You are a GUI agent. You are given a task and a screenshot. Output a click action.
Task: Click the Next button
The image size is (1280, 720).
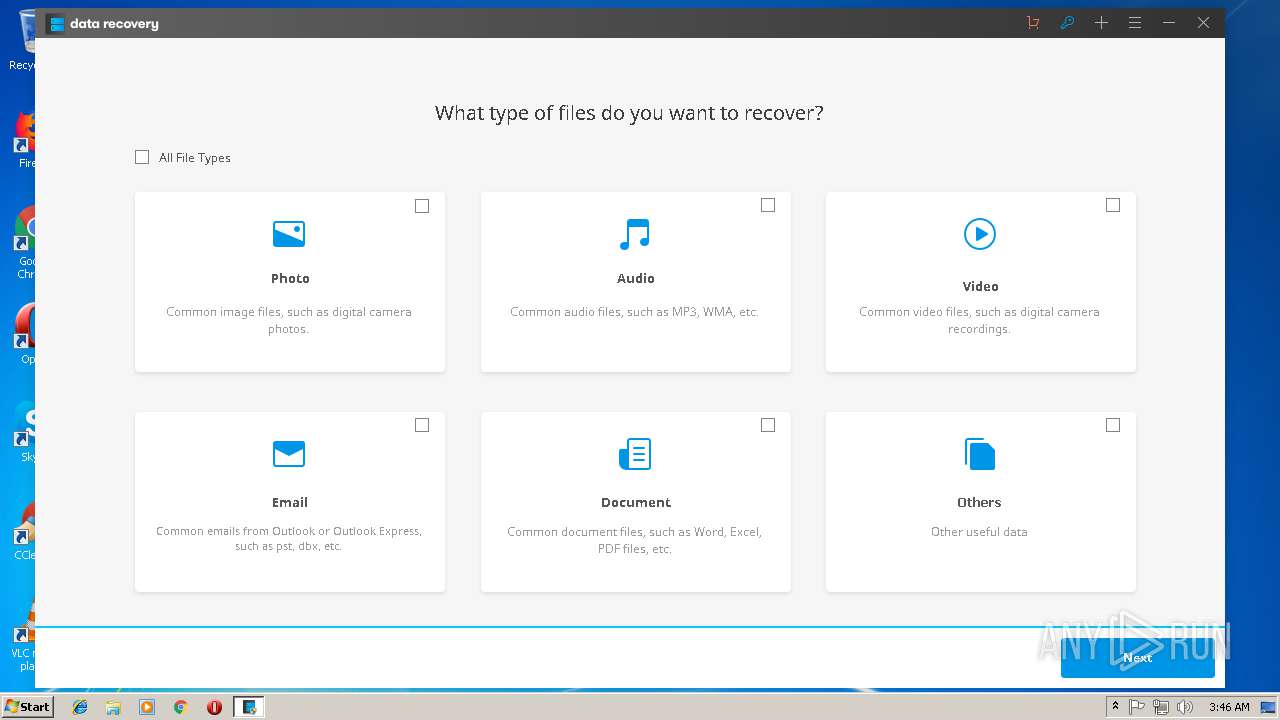tap(1138, 657)
